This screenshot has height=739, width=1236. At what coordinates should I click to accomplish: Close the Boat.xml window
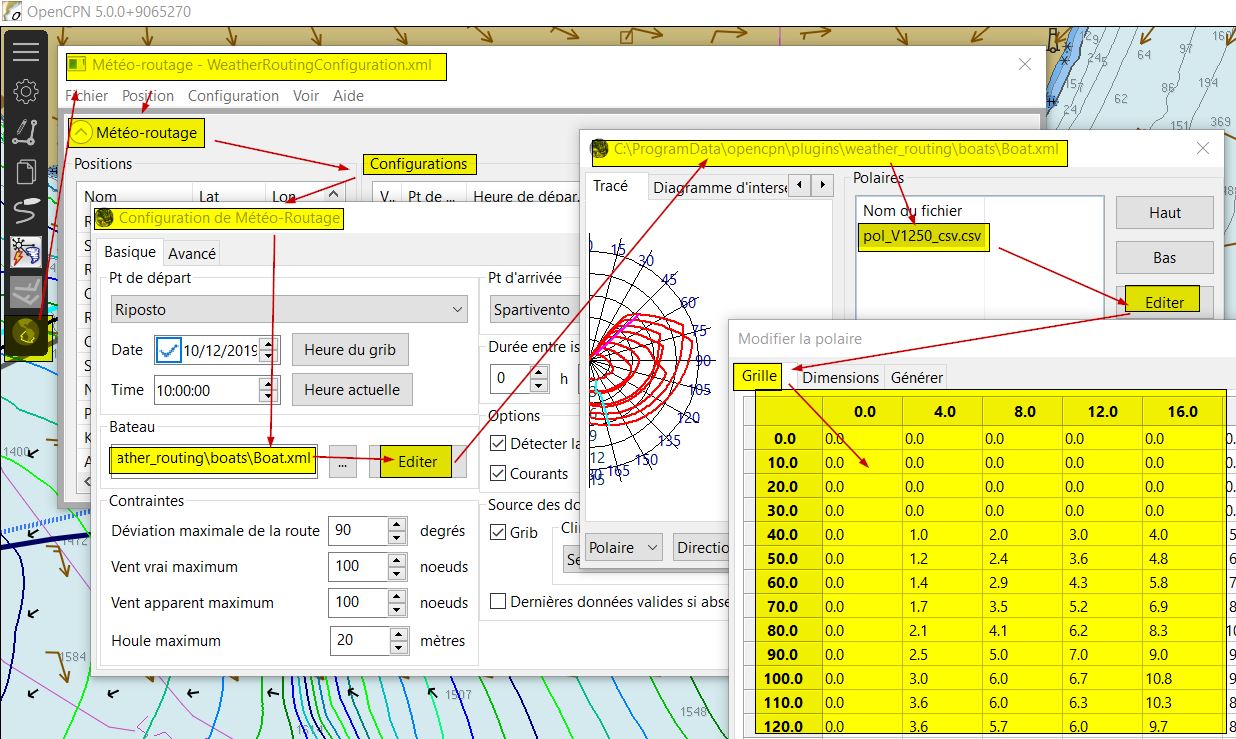(1203, 148)
